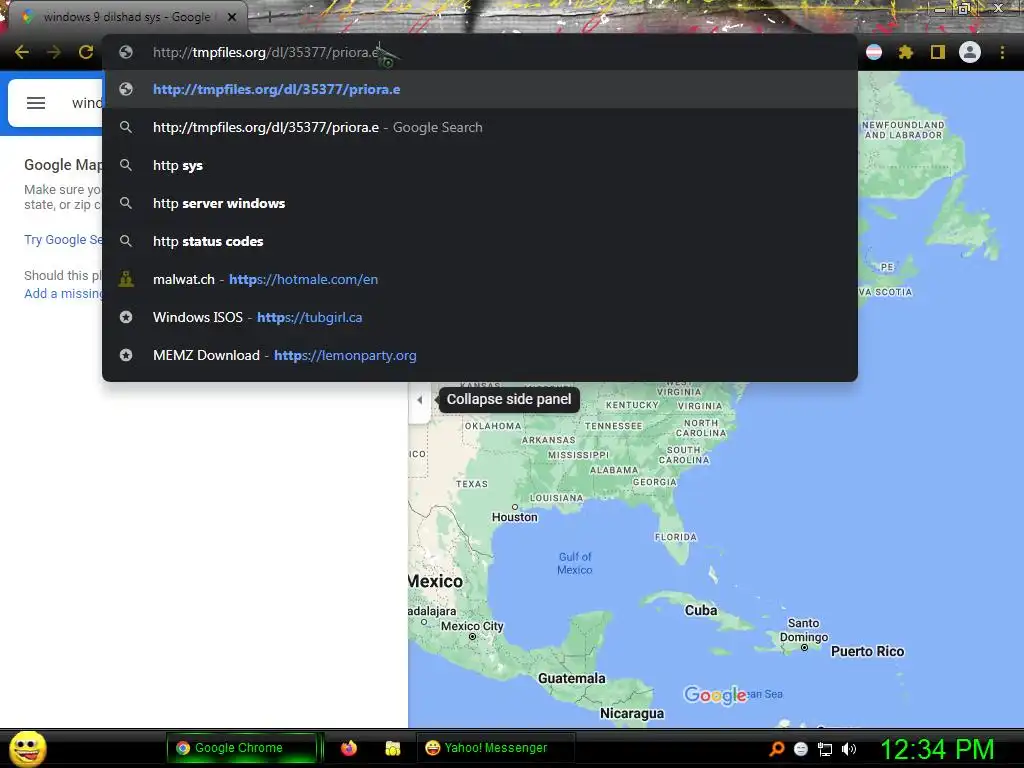Open the highlighted tmpfiles.org URL suggestion
Image resolution: width=1024 pixels, height=768 pixels.
(480, 89)
